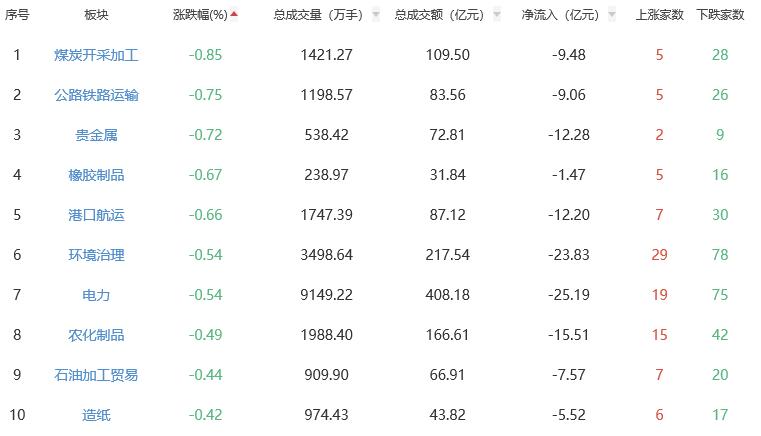Select the 港口航运 sector link

click(x=96, y=215)
